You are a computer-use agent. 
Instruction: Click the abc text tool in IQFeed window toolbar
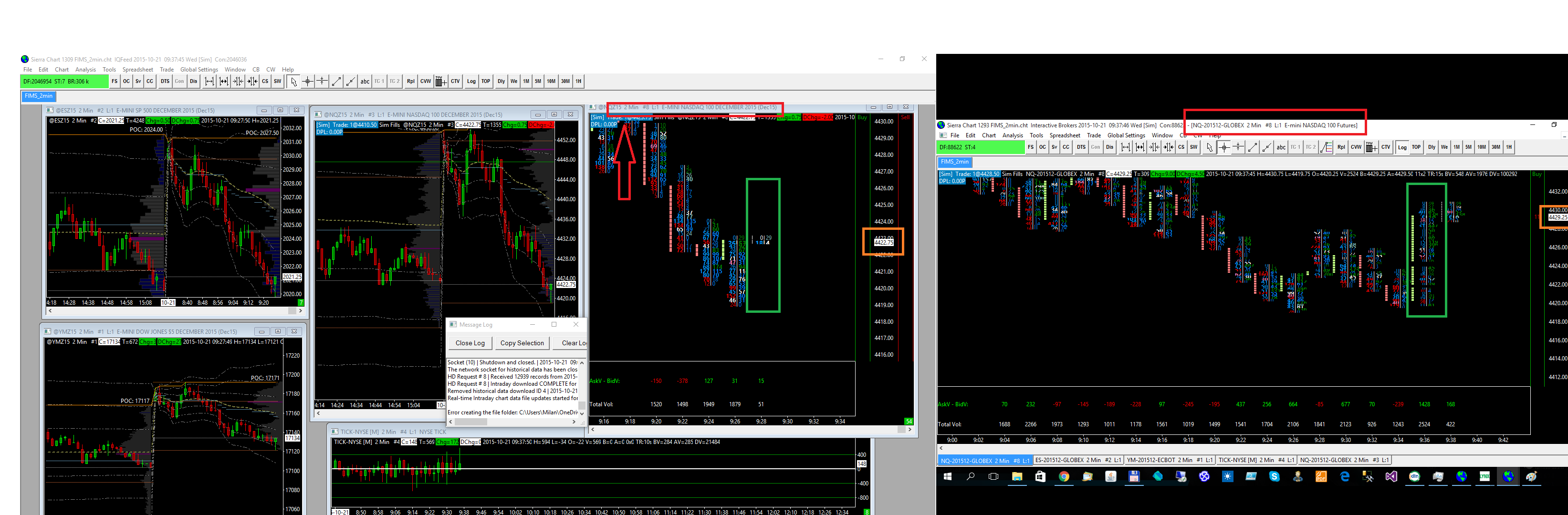pos(365,82)
